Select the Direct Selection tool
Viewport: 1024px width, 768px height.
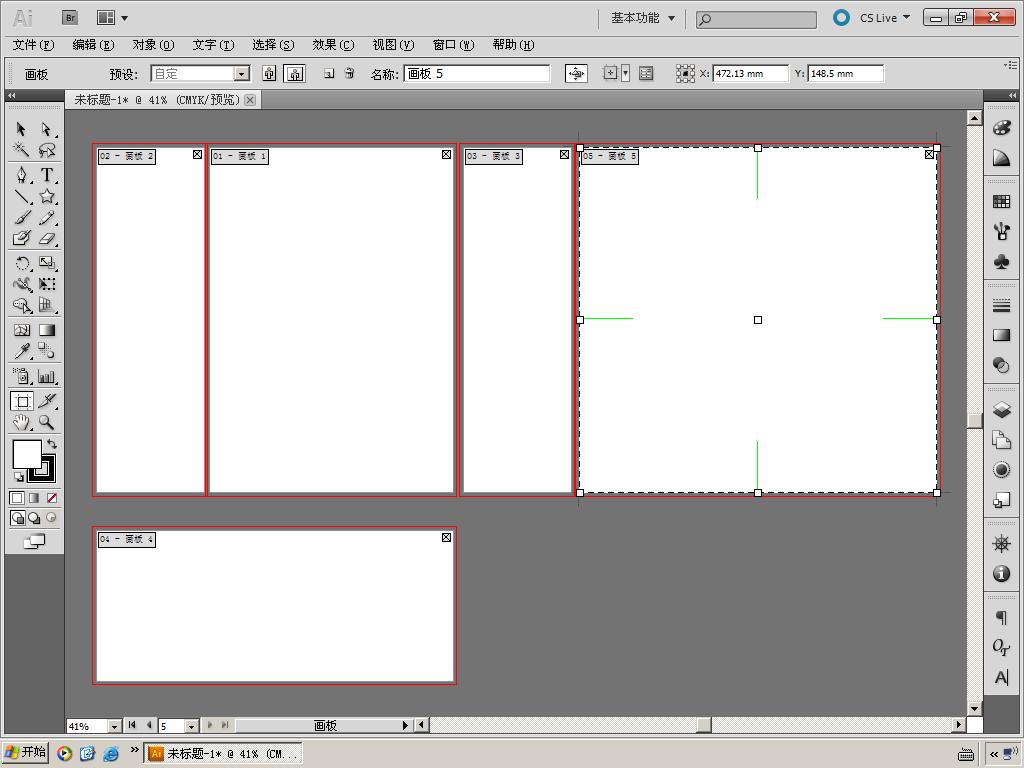[46, 129]
